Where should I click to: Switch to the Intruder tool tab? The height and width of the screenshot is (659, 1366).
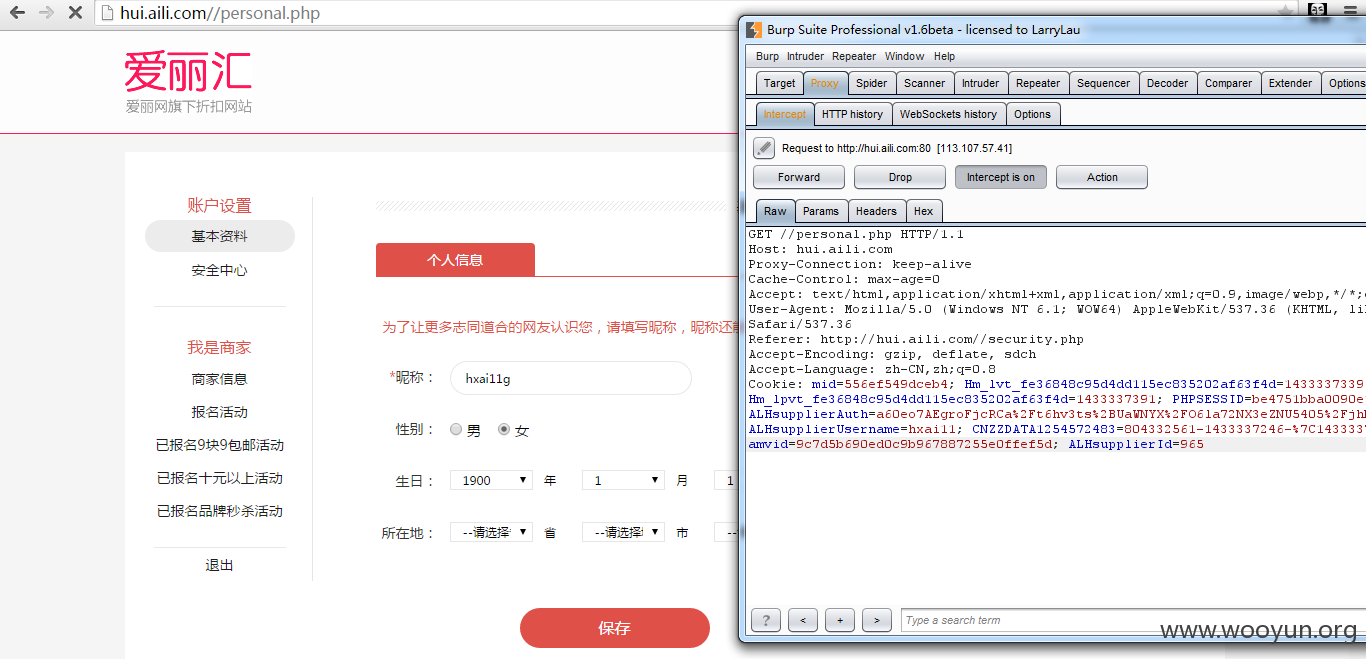coord(980,83)
